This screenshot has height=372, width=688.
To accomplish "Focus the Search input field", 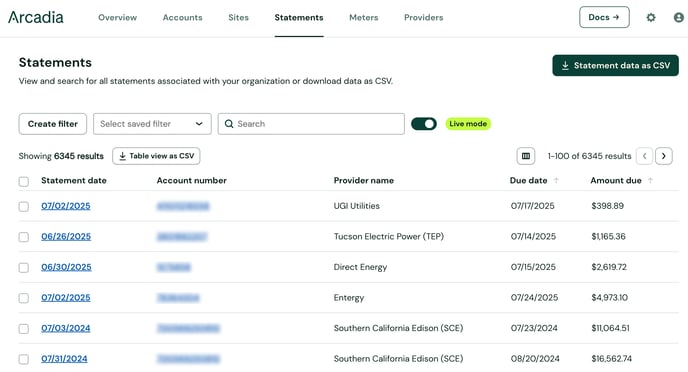I will point(311,124).
